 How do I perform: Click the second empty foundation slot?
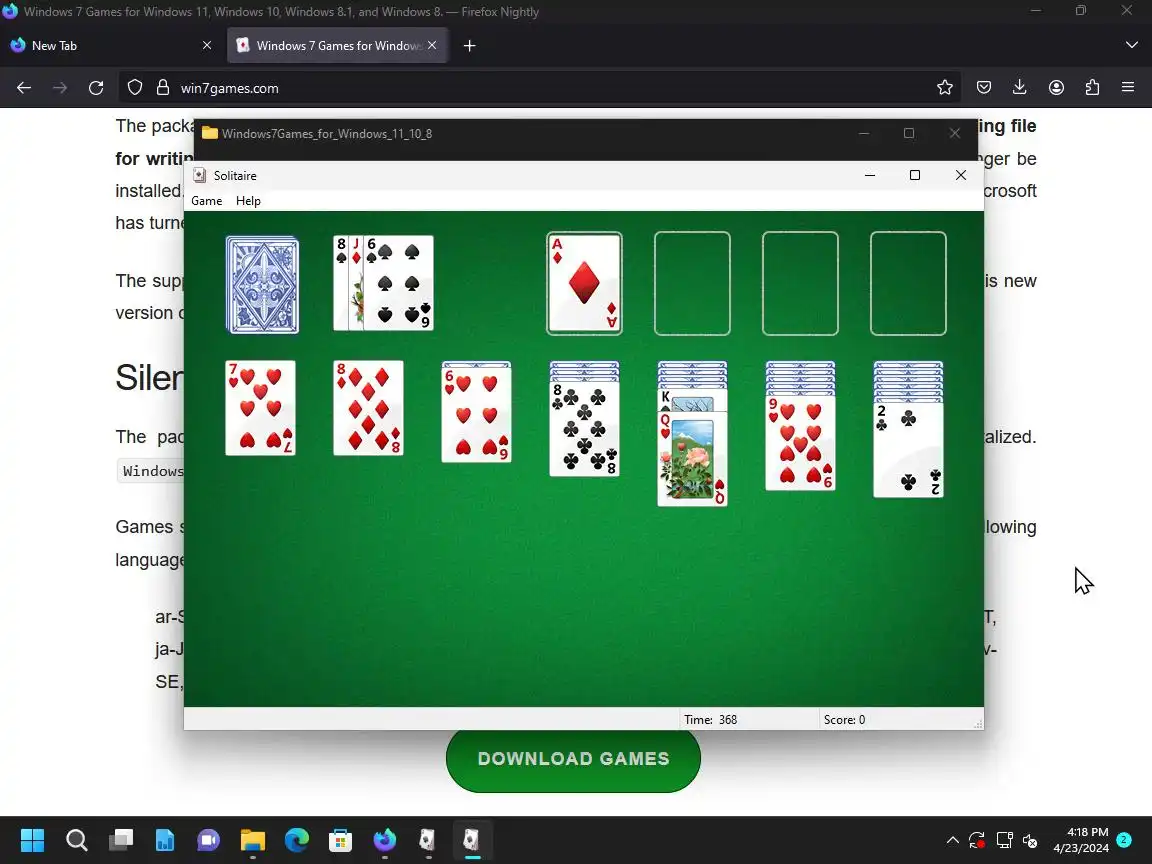[x=692, y=284]
